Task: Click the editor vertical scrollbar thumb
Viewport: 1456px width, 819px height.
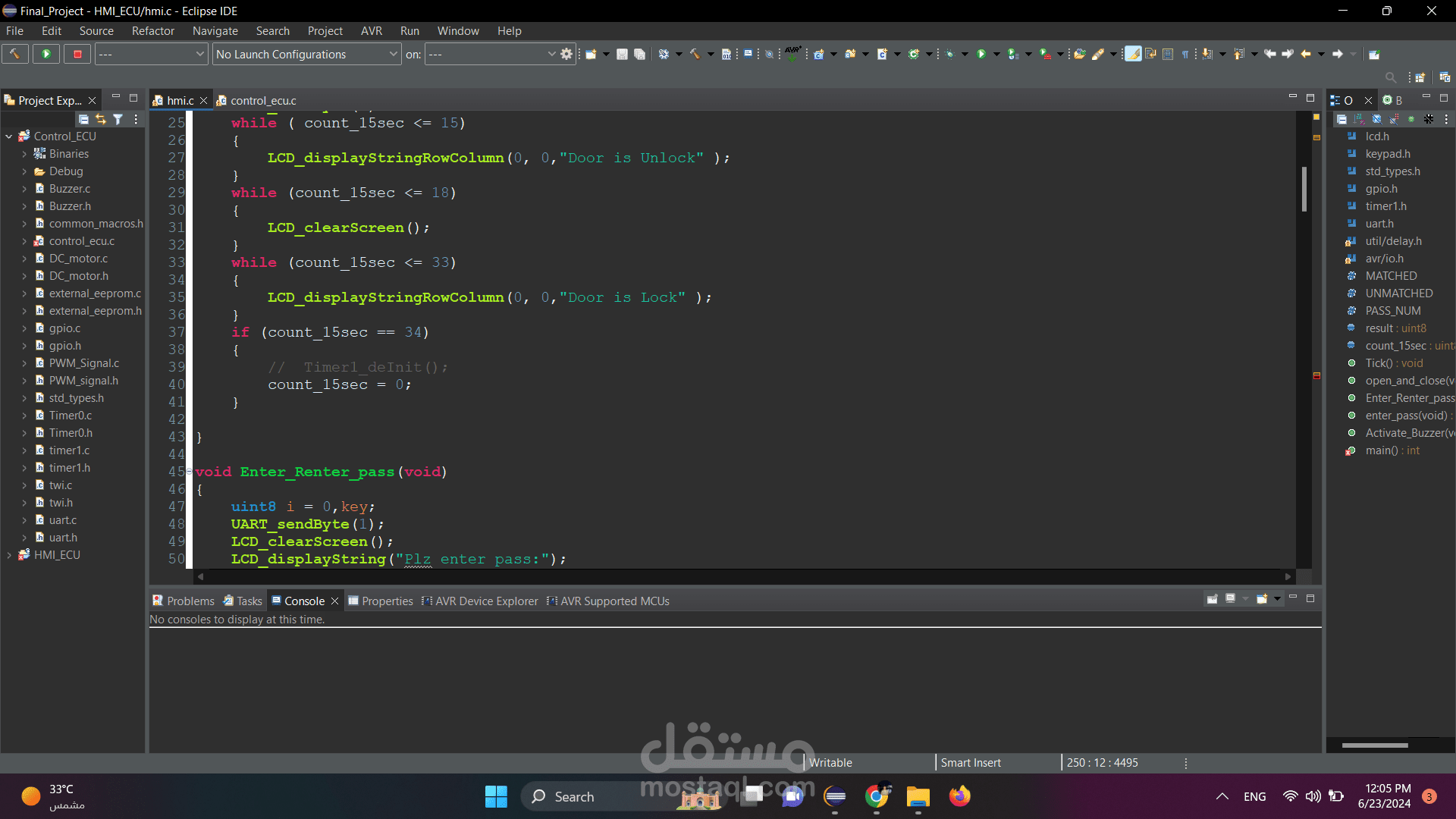Action: (1304, 190)
